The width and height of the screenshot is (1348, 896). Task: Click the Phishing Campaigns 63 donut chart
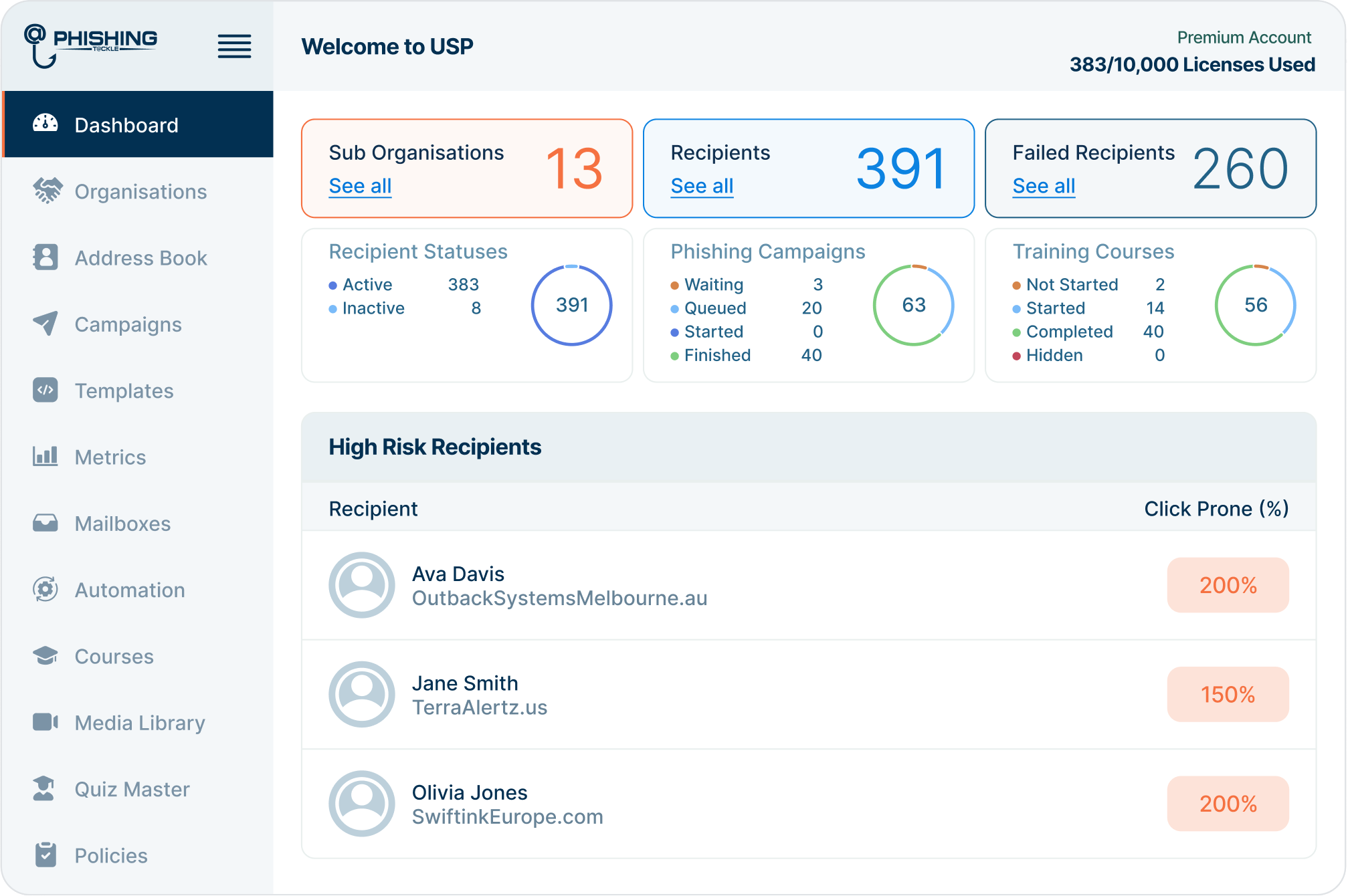click(913, 305)
